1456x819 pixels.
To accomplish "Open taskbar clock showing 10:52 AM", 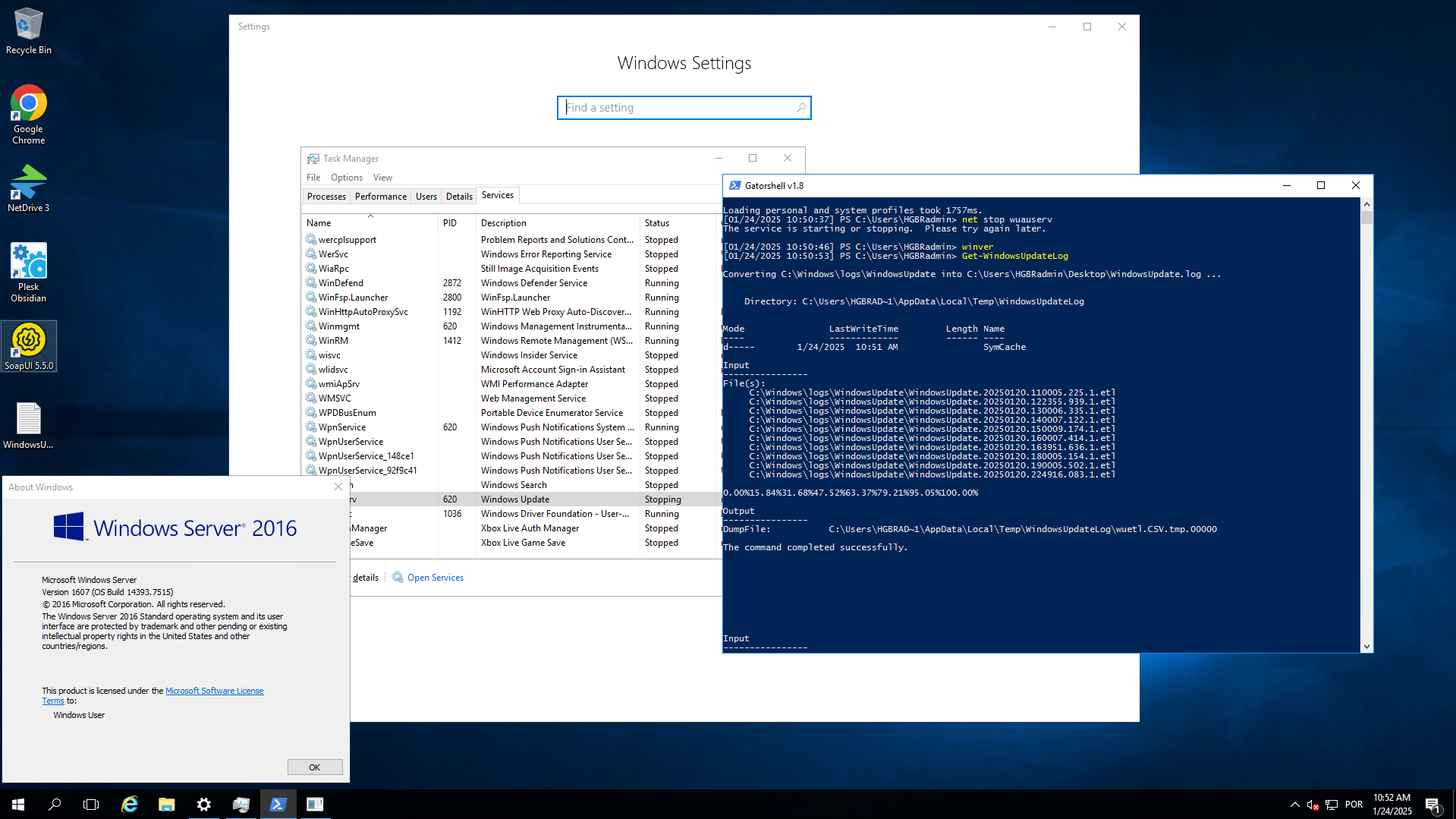I will [x=1392, y=805].
